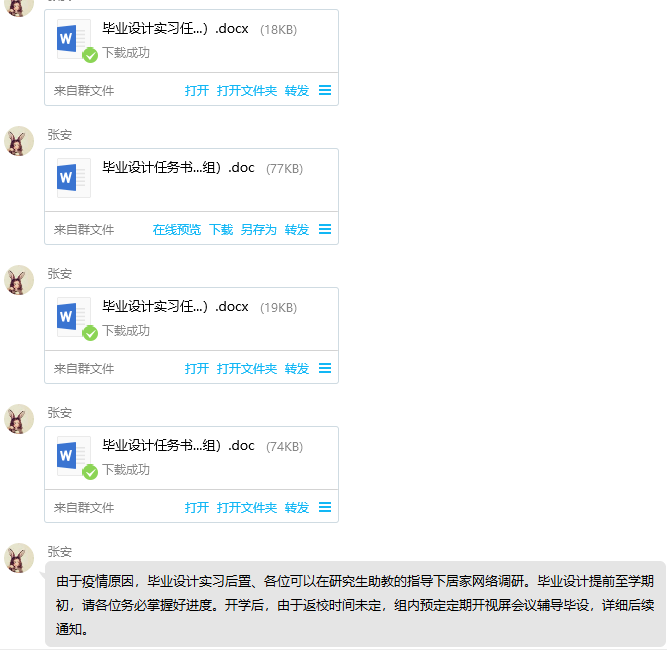Save the 77KB doc file as (另存为)
This screenshot has height=650, width=667.
click(x=259, y=230)
